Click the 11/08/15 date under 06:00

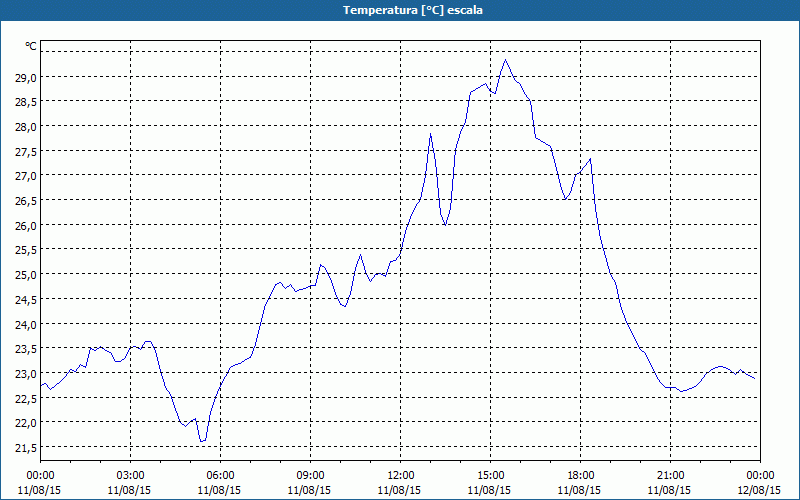click(x=219, y=490)
